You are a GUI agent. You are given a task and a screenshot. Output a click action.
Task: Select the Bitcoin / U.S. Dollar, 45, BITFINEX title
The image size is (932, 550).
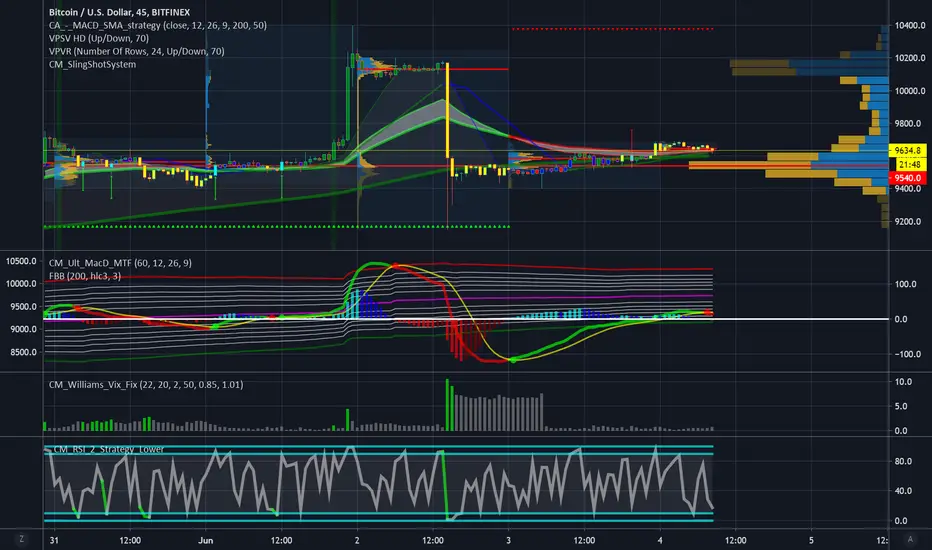pyautogui.click(x=119, y=12)
